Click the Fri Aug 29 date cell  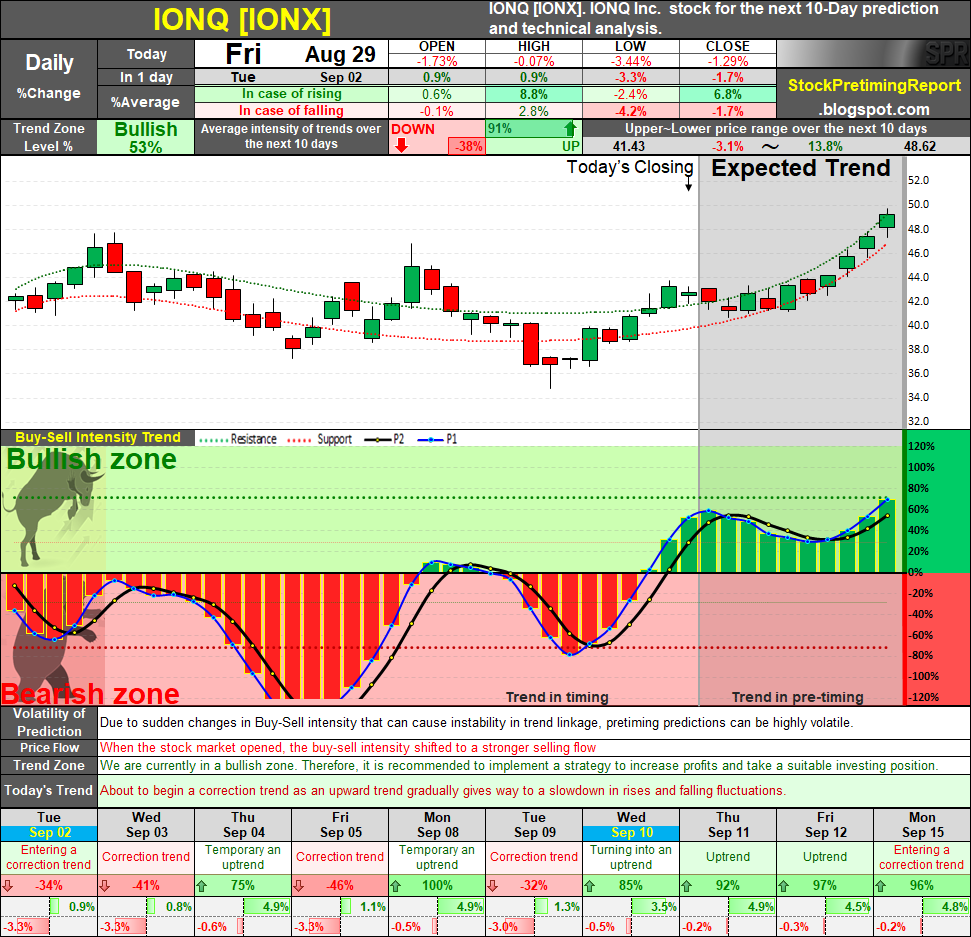292,54
